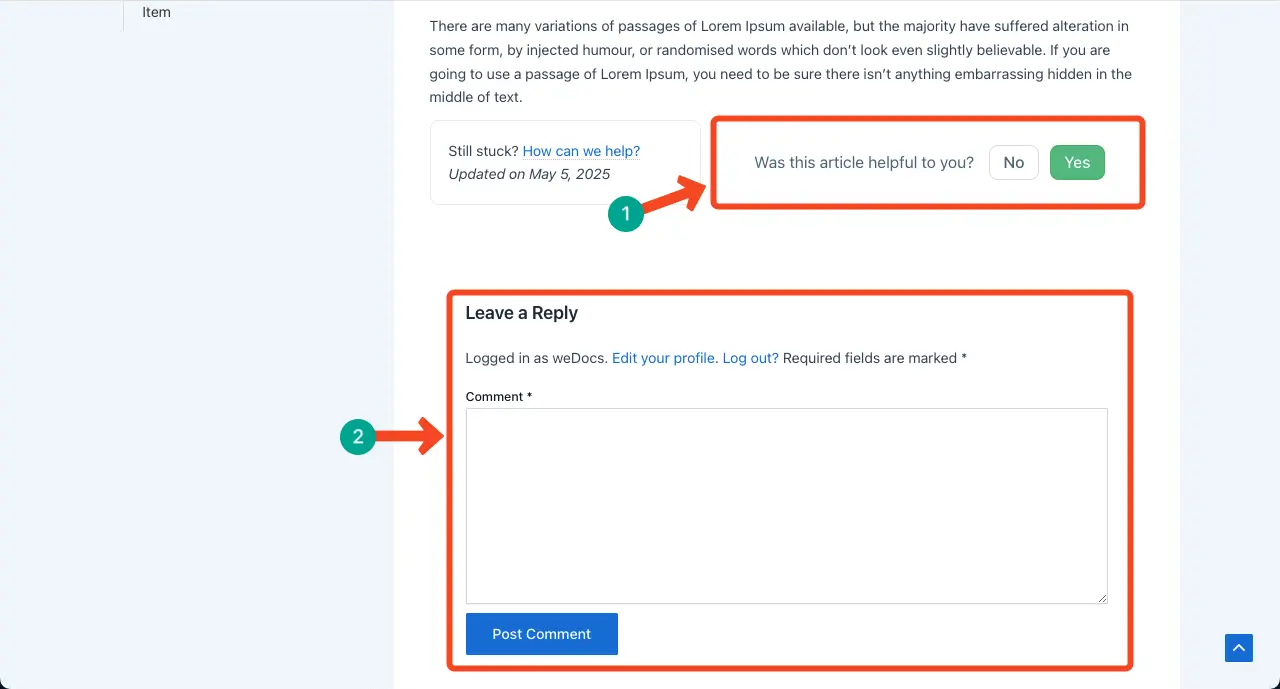Click the Logged in as weDocs text

pos(537,358)
